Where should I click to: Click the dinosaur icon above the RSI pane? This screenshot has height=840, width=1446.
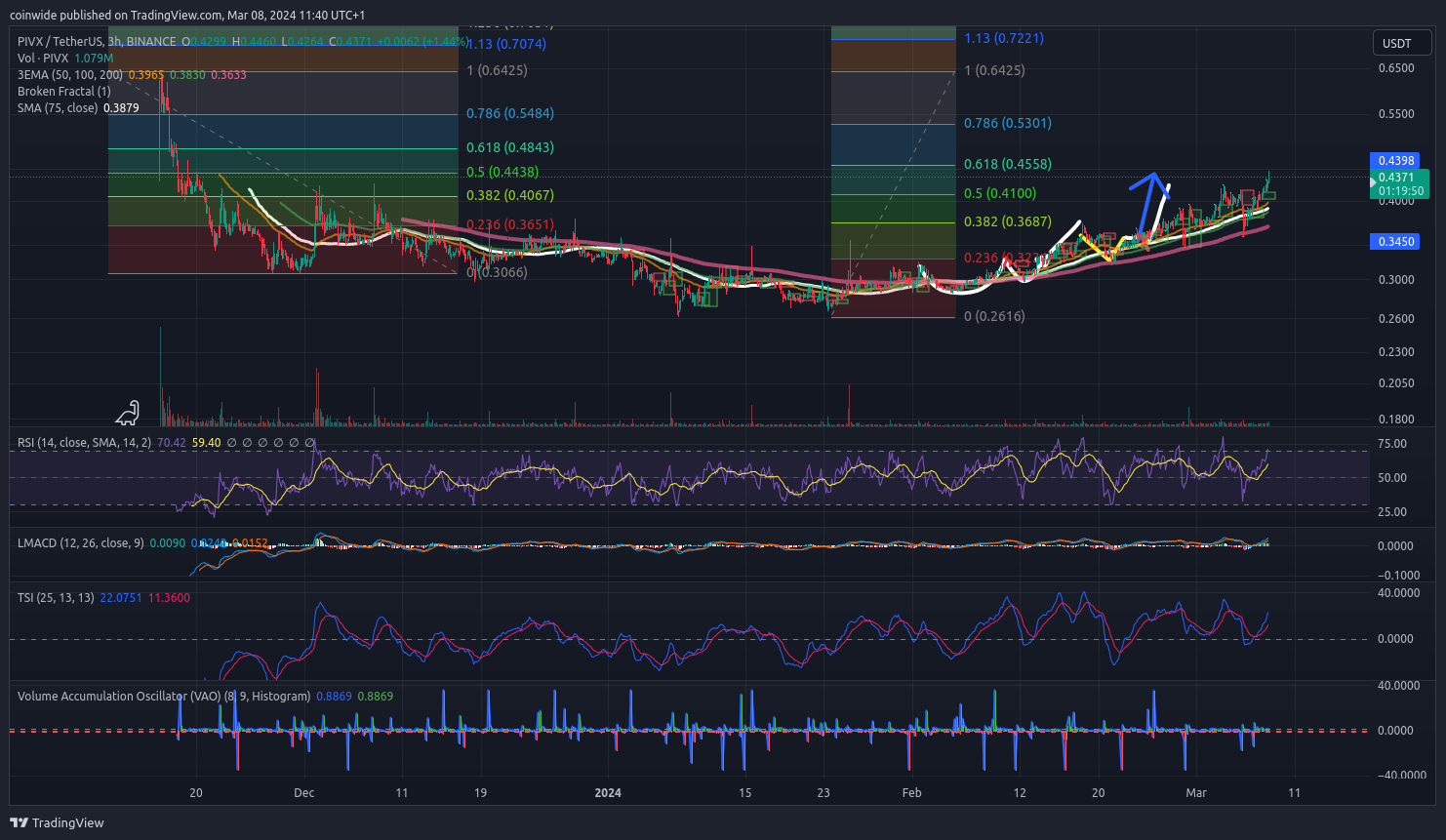click(x=128, y=414)
